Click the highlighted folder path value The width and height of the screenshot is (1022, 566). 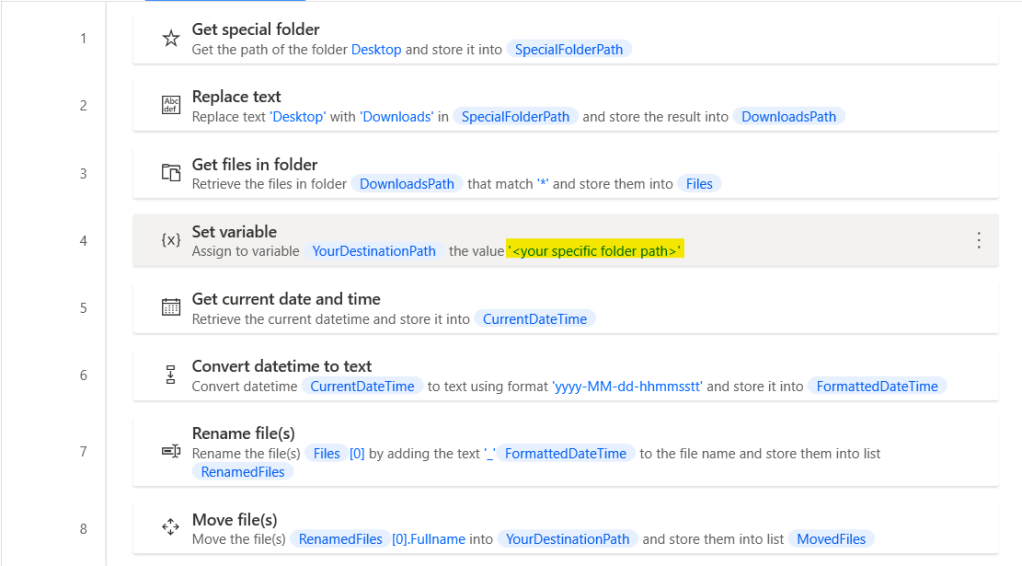pyautogui.click(x=595, y=251)
